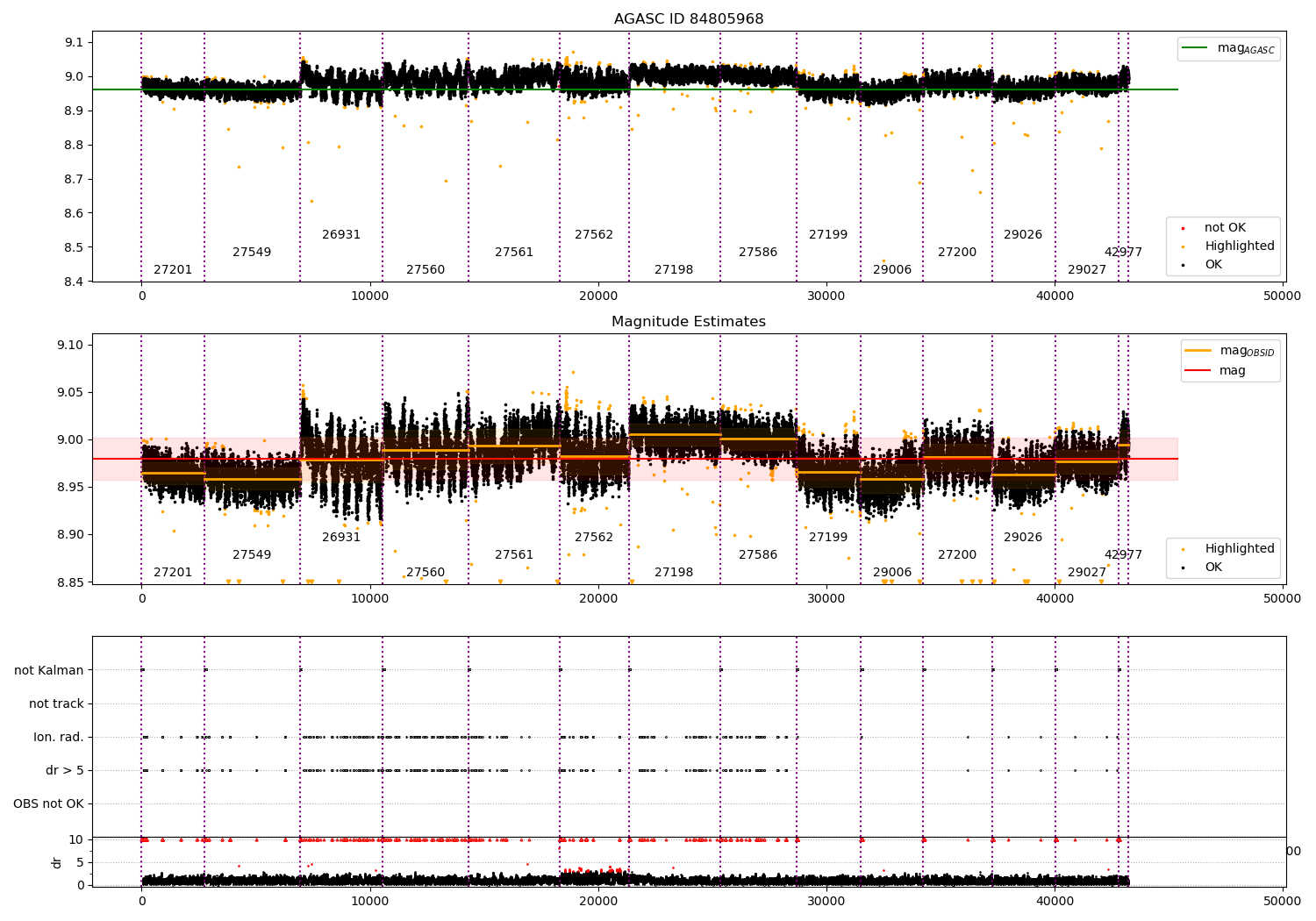Select 'Highlighted' legend entry in the top plot
The width and height of the screenshot is (1316, 921).
click(x=1240, y=246)
